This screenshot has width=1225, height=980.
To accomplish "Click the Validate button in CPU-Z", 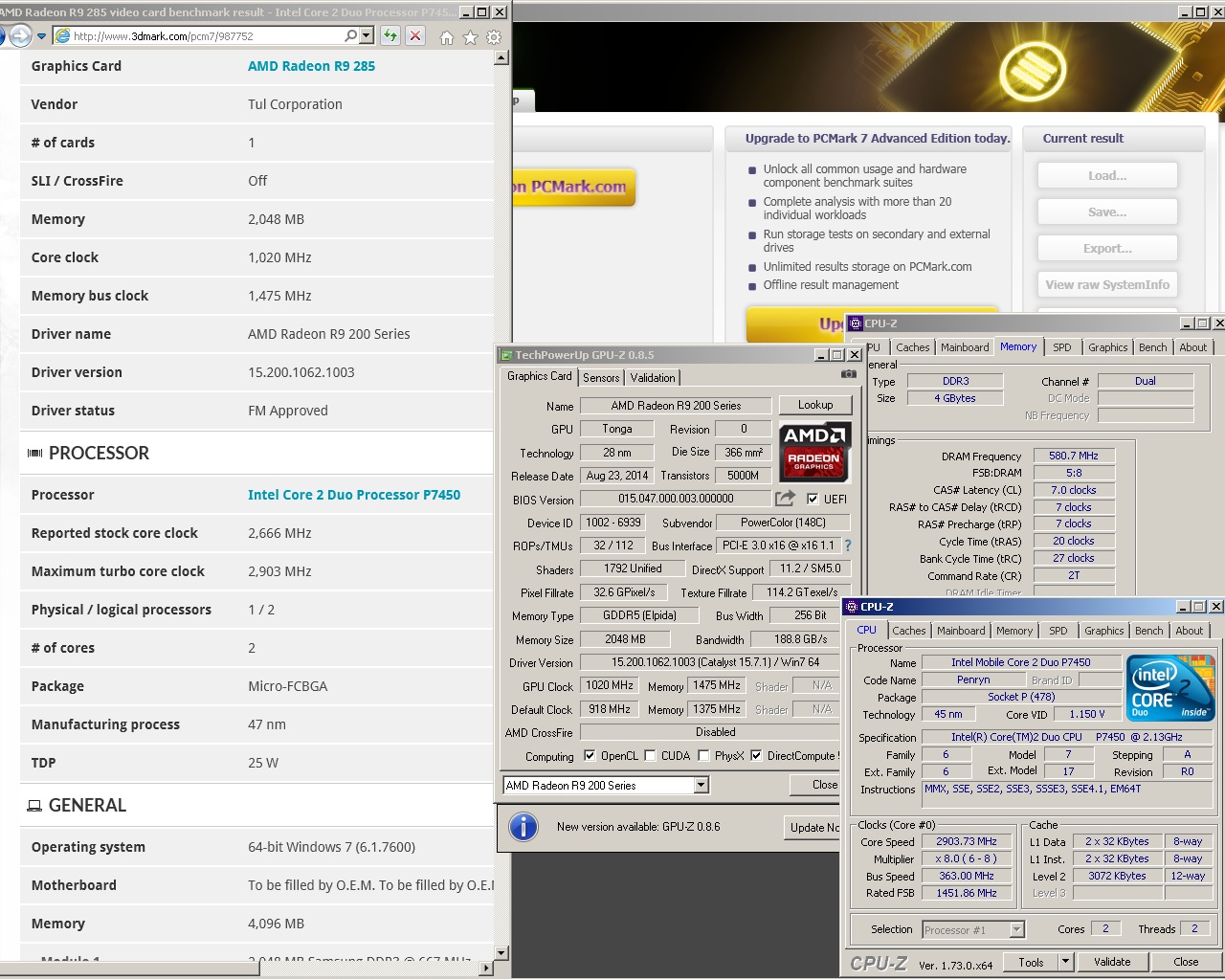I will point(1112,962).
